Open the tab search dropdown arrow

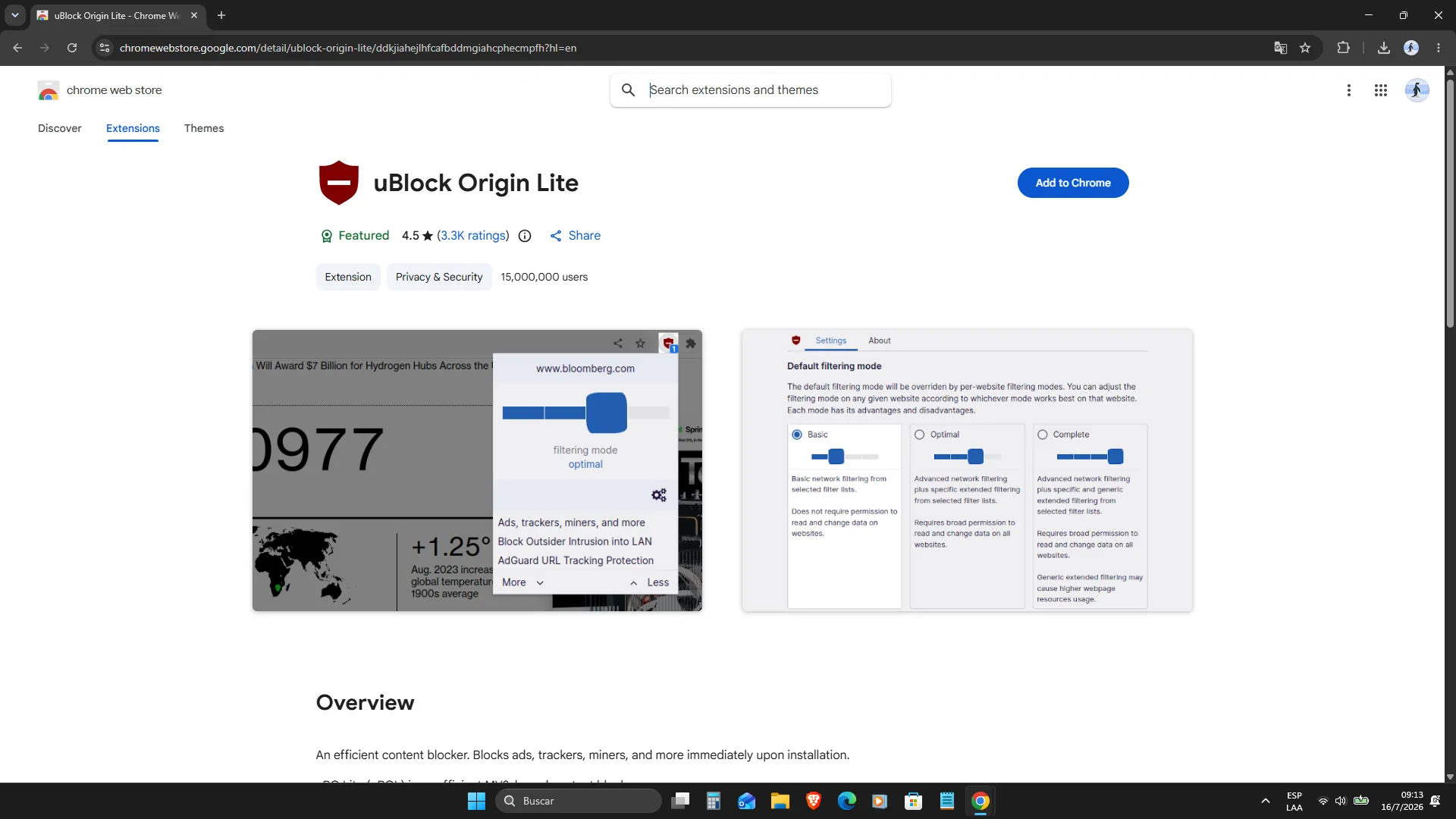tap(14, 15)
